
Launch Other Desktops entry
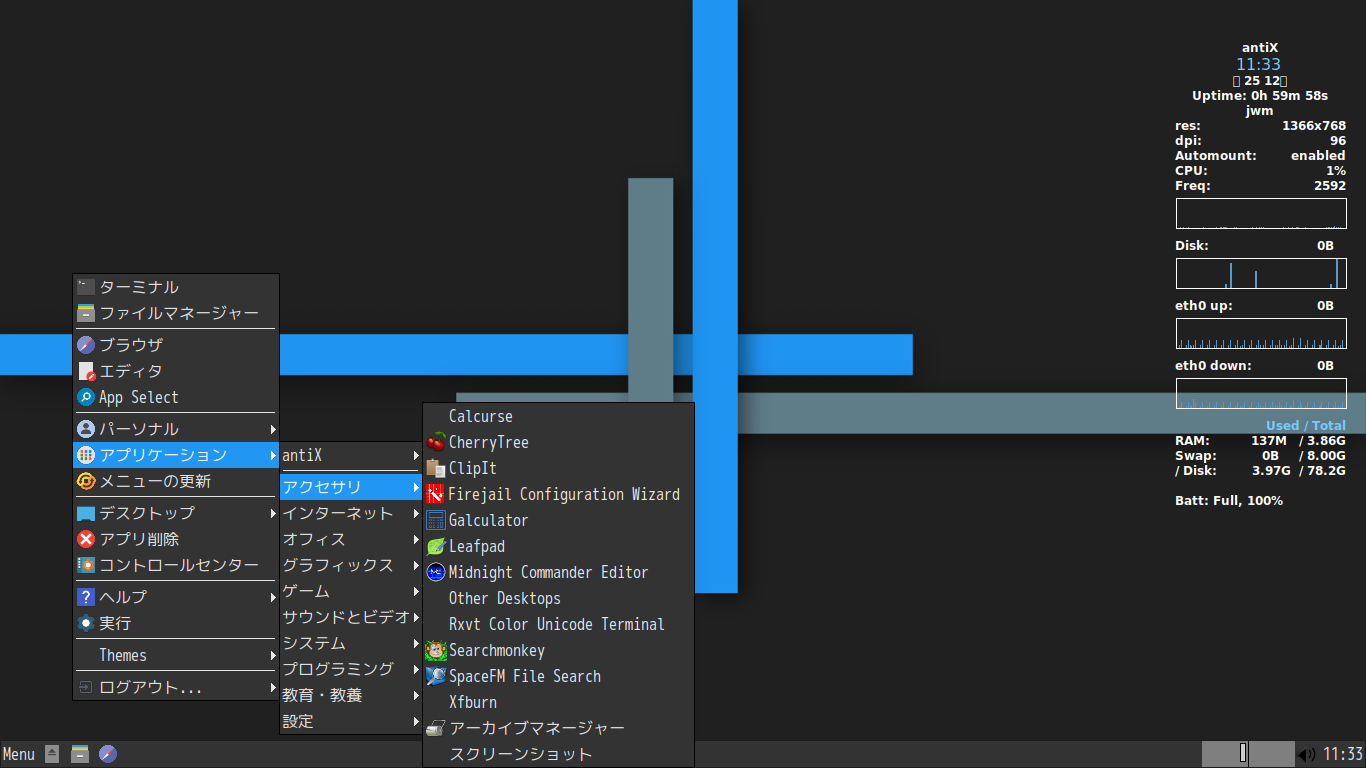558,598
